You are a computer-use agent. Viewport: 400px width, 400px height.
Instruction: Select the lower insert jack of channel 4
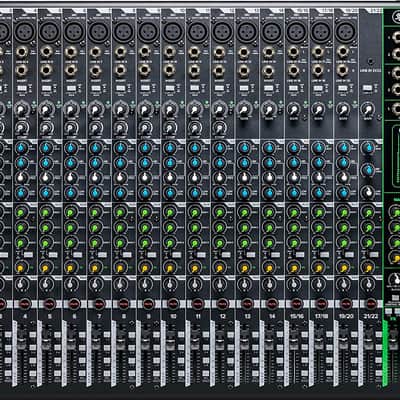22,71
